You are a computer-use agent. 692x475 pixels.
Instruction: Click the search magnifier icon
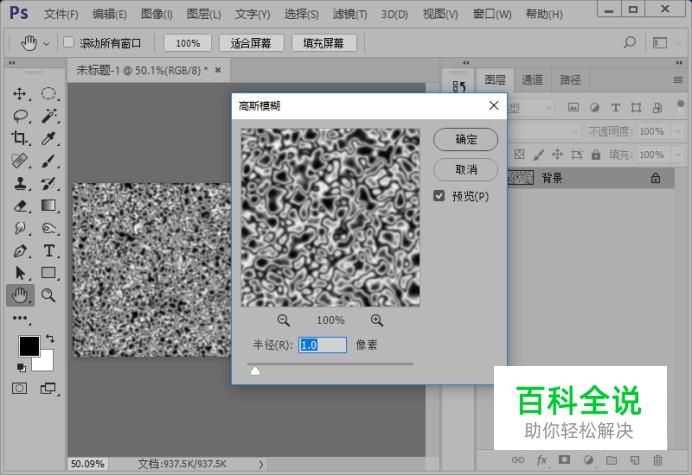tap(630, 43)
